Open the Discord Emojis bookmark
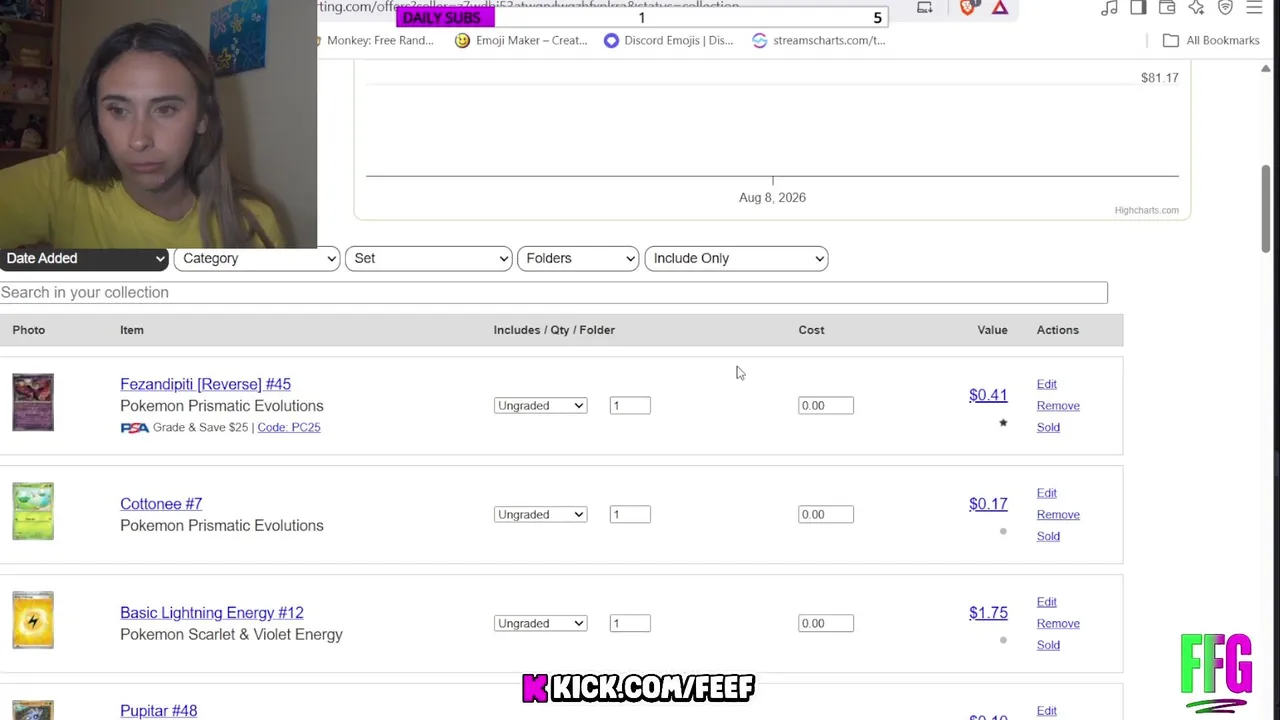 coord(668,40)
